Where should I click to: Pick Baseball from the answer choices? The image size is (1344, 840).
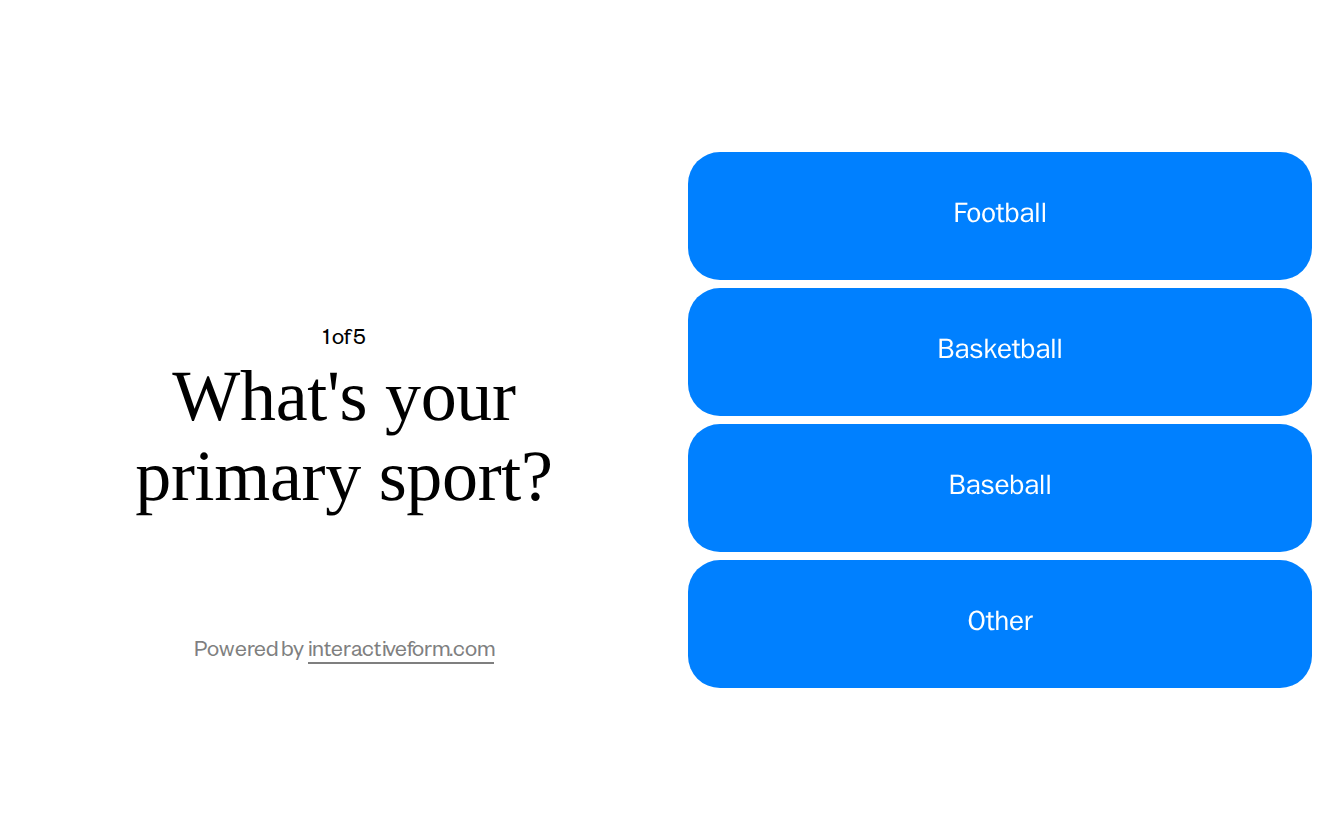(x=1000, y=486)
